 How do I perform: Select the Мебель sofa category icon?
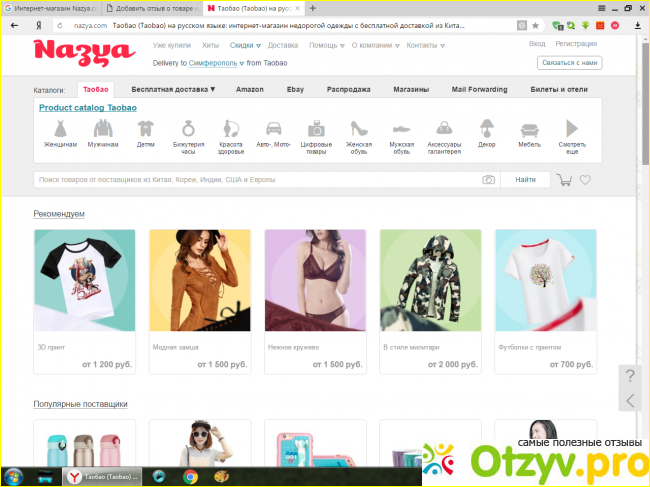(x=530, y=128)
